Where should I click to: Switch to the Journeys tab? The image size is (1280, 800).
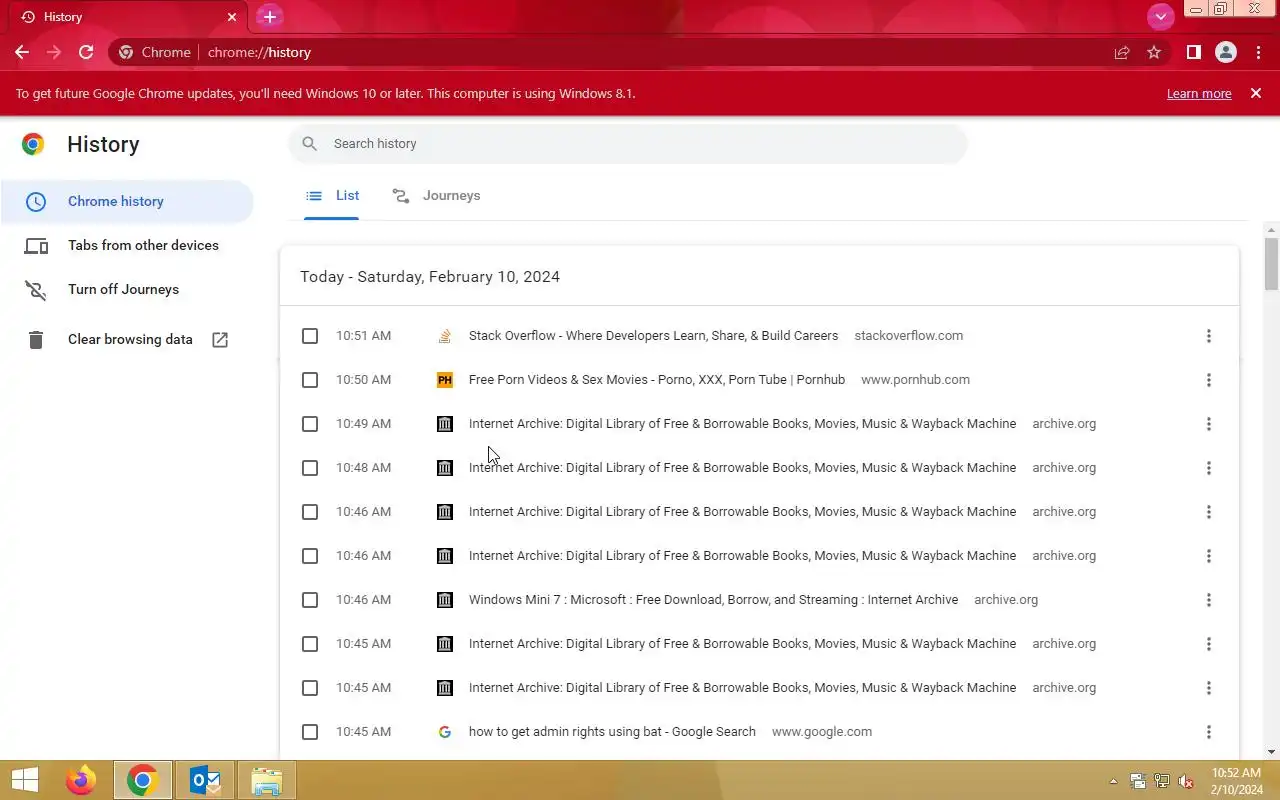pos(436,196)
